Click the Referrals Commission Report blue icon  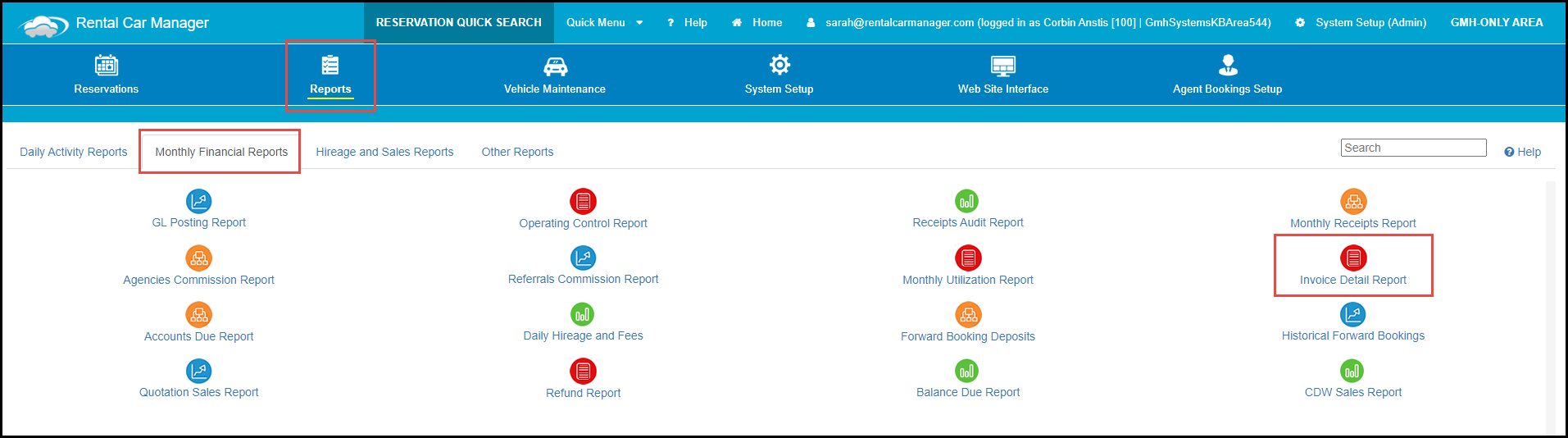583,258
